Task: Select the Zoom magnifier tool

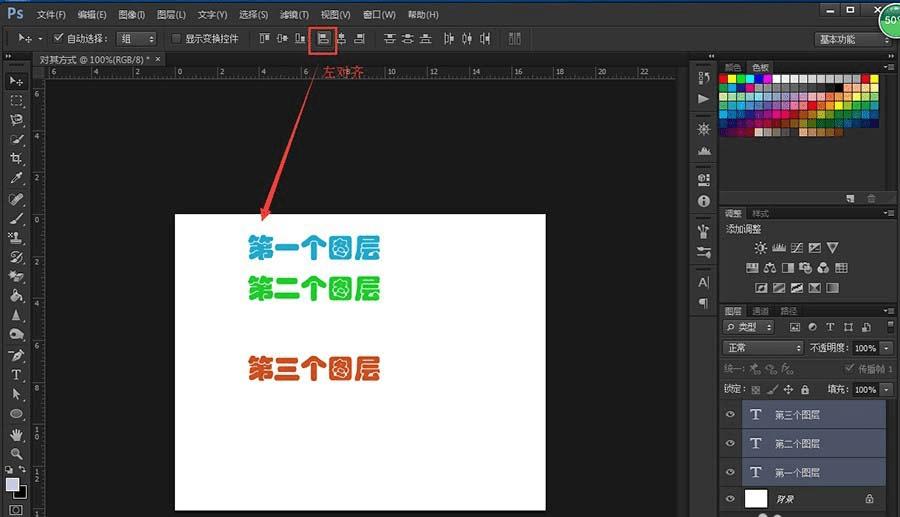Action: point(17,453)
